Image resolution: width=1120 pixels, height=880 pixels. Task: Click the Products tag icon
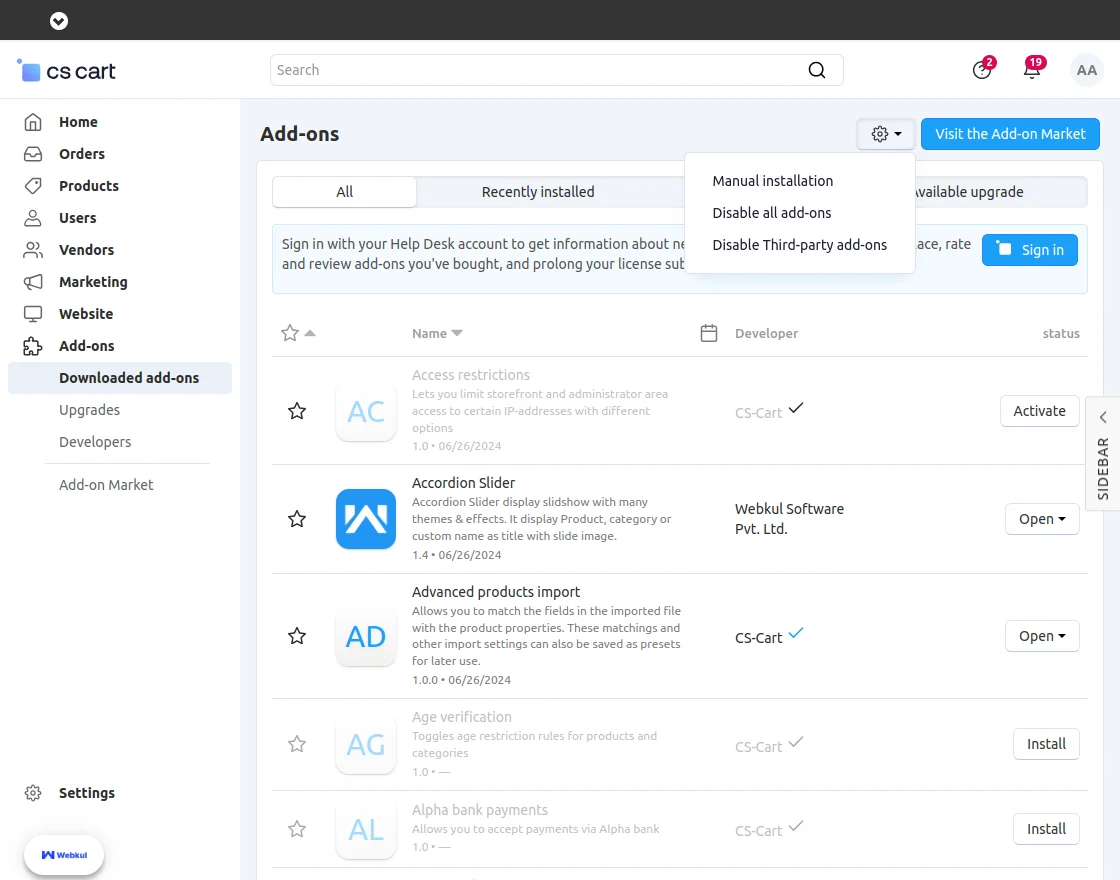[33, 186]
